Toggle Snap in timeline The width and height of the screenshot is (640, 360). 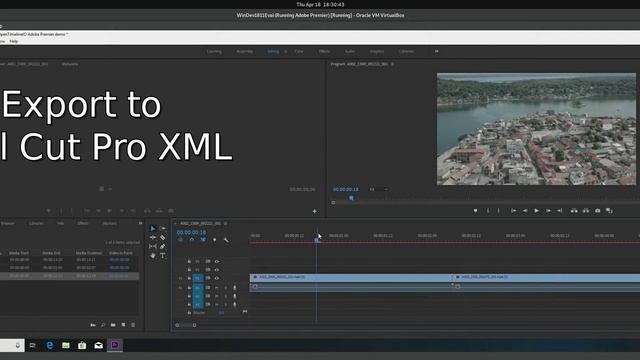[x=192, y=240]
